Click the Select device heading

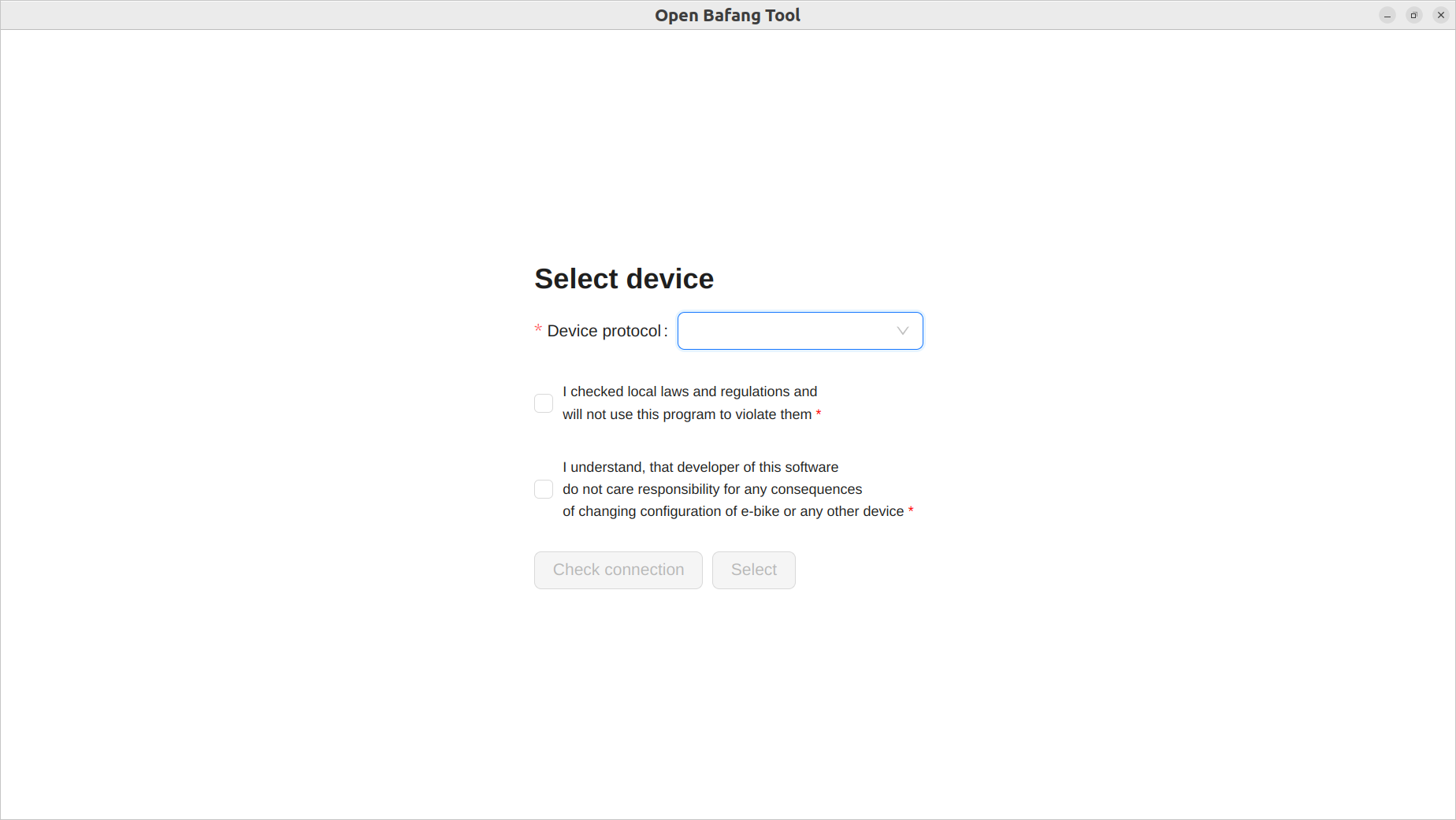point(624,279)
